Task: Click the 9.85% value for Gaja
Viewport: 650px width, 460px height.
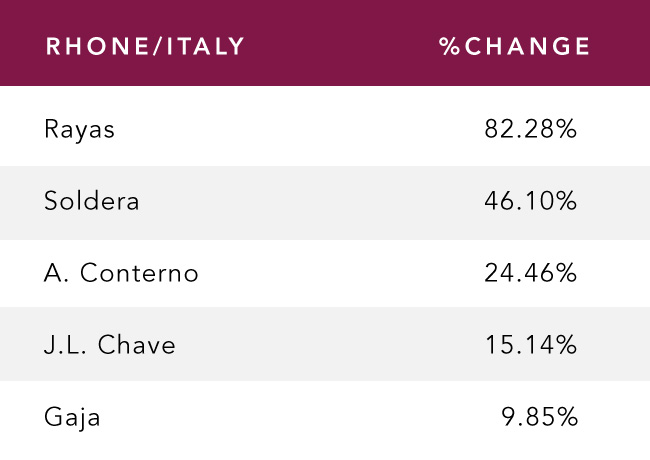Action: pyautogui.click(x=539, y=416)
